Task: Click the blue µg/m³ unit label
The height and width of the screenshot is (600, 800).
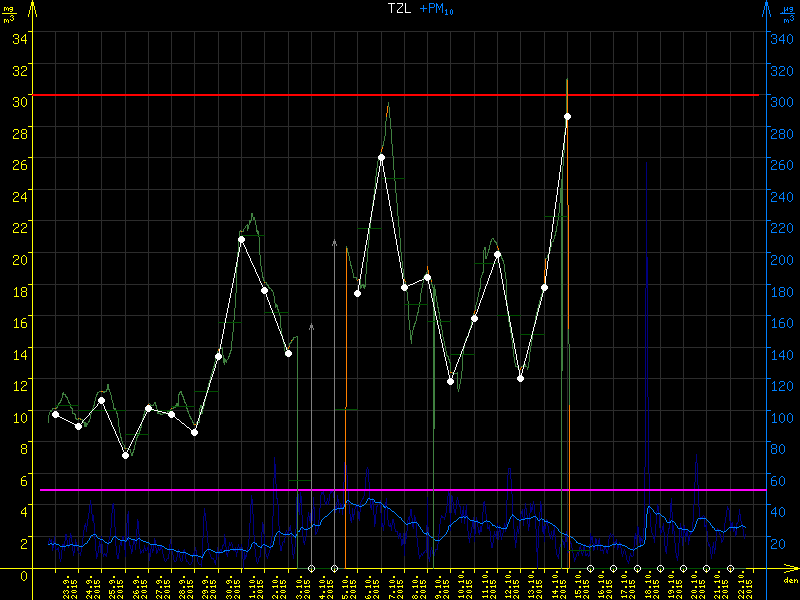Action: click(x=788, y=13)
